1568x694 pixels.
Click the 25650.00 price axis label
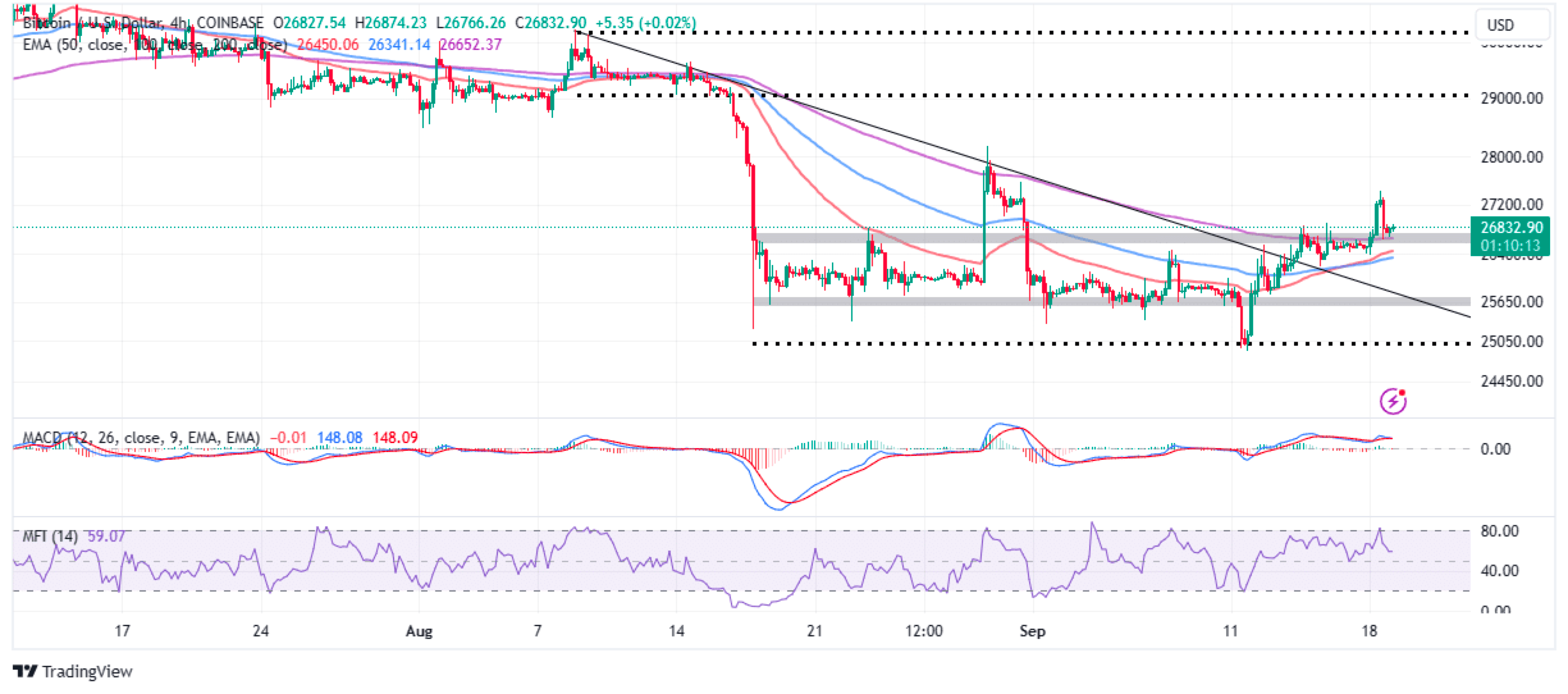click(1511, 302)
